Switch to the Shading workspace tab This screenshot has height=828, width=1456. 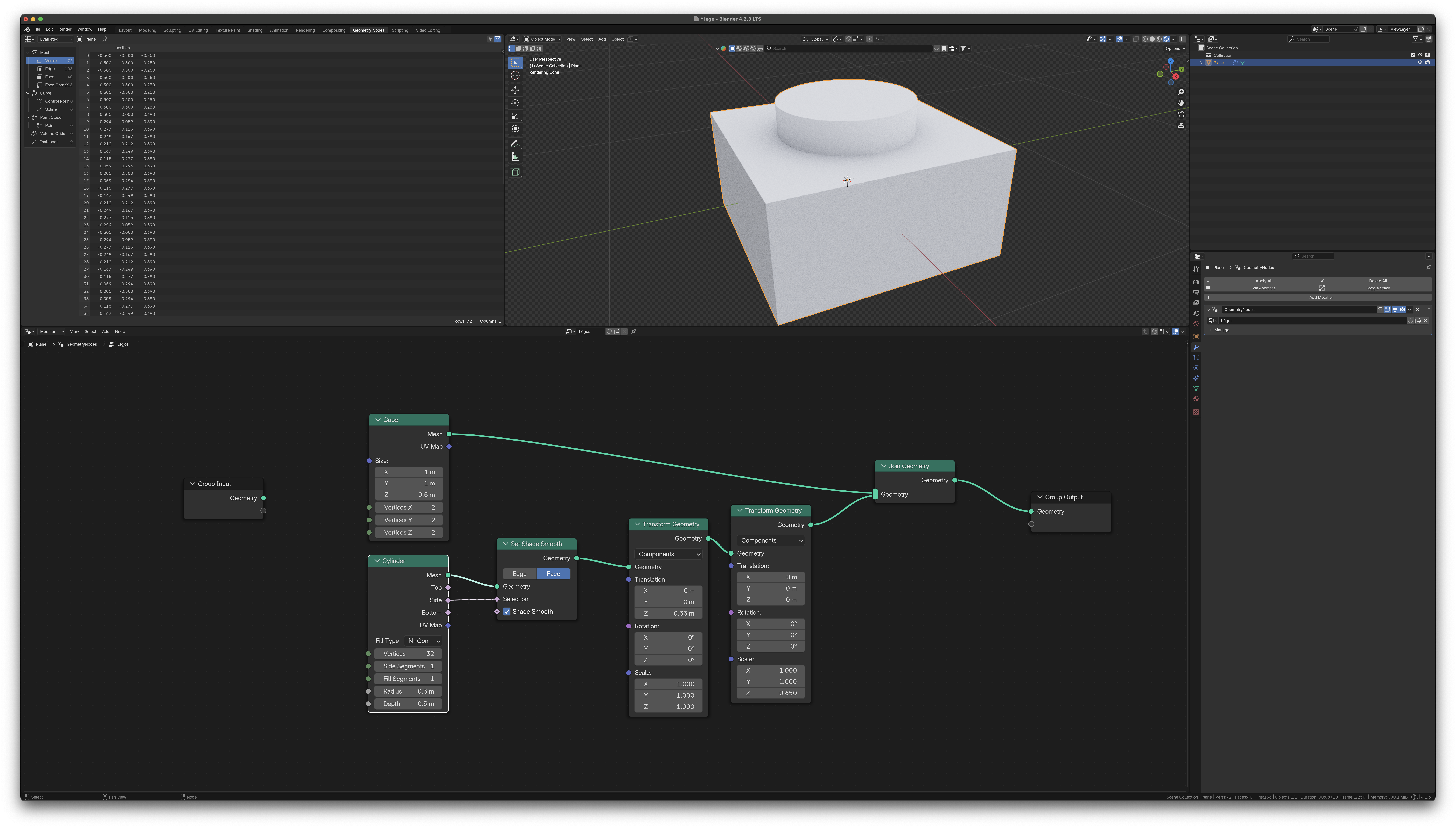pyautogui.click(x=255, y=30)
